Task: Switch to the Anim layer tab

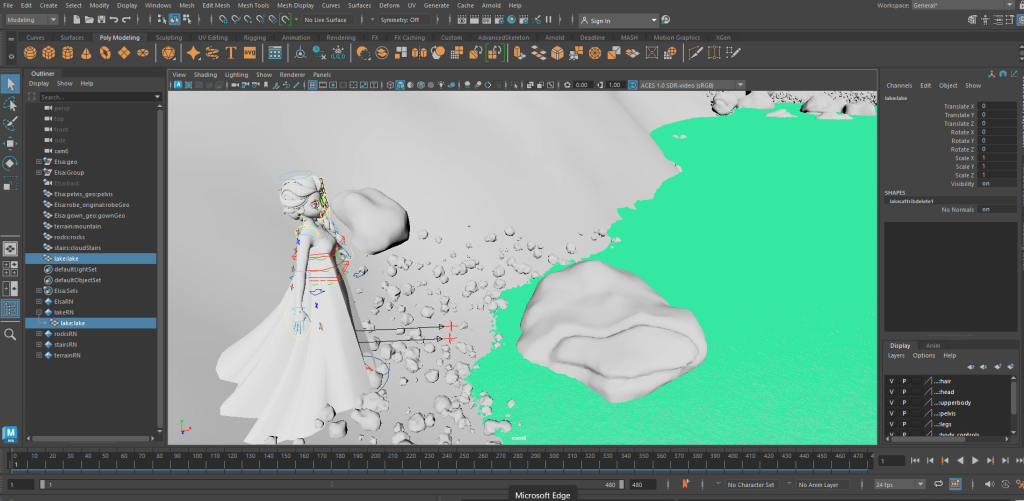Action: (933, 346)
